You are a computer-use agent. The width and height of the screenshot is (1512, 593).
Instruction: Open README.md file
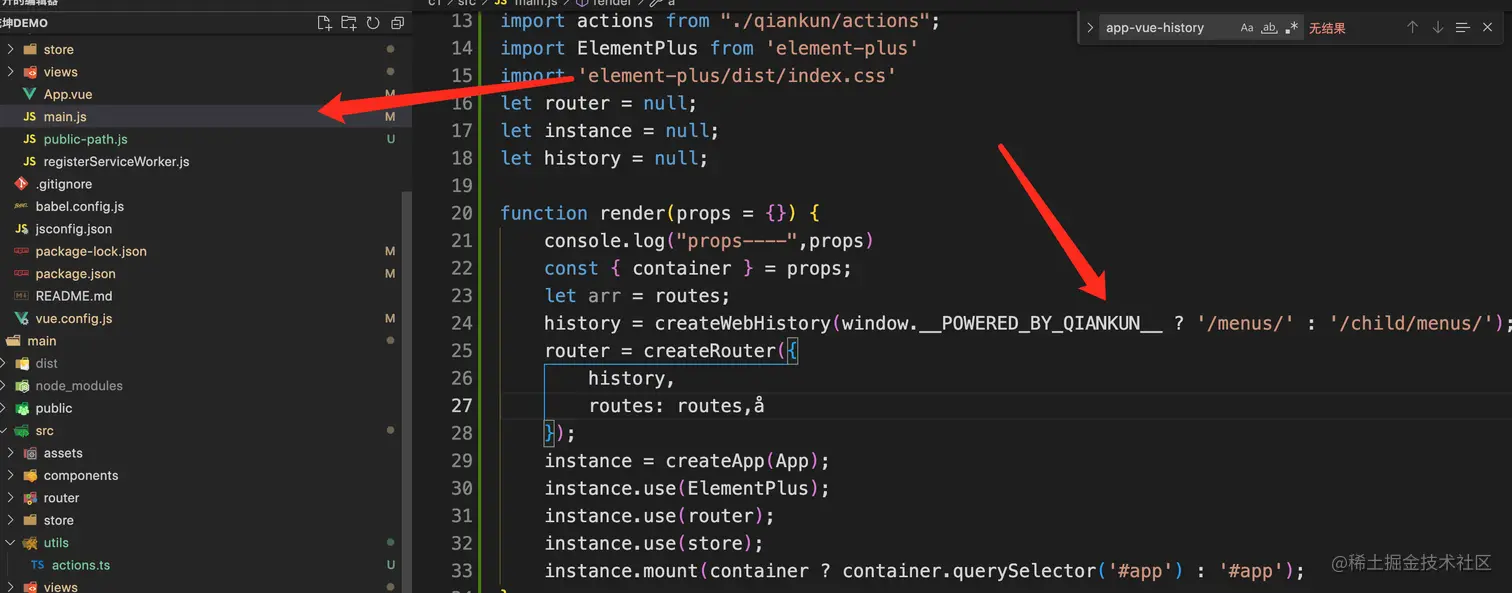[x=74, y=296]
